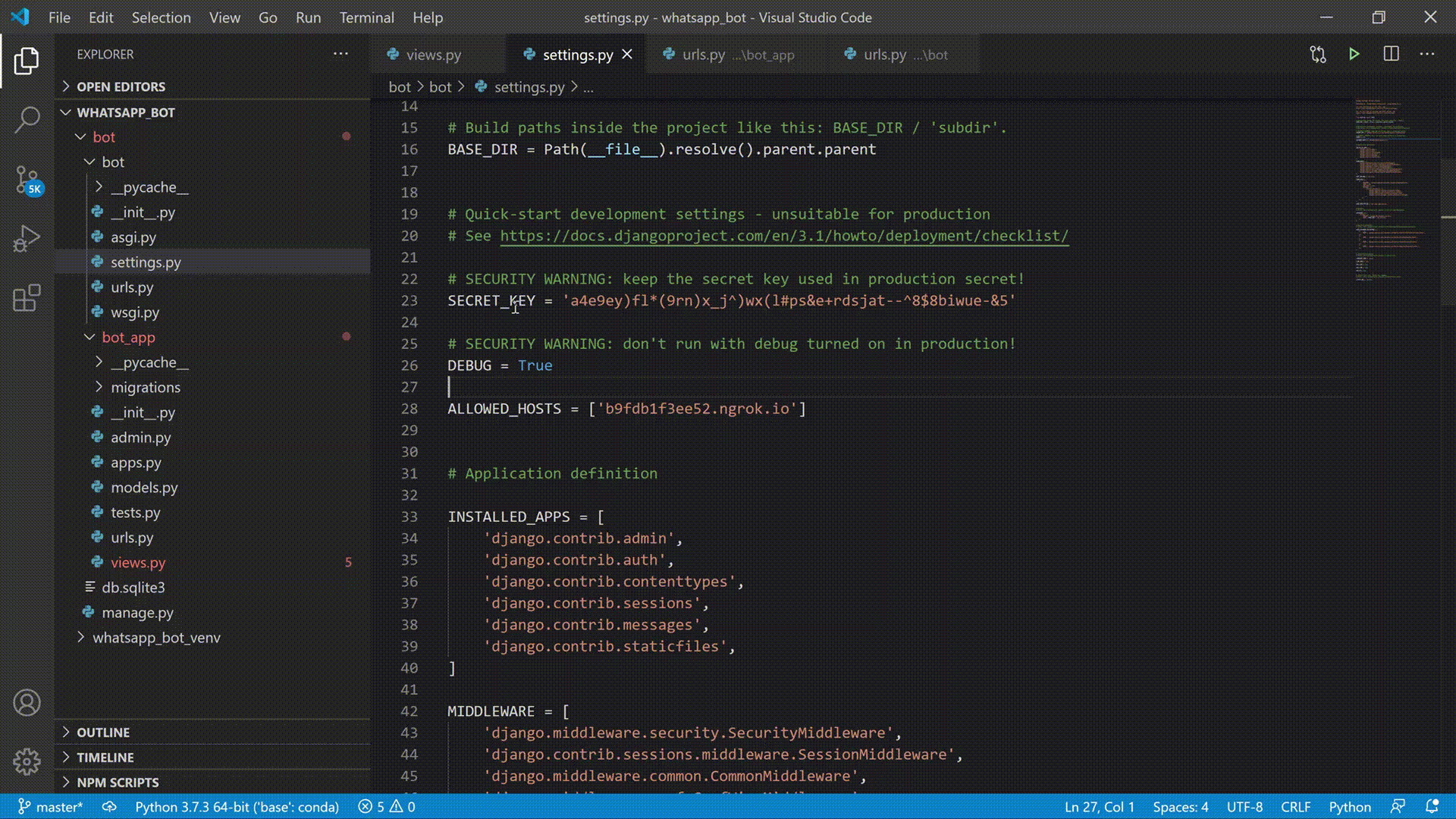Click Ln 27, Col 1 in status bar
Viewport: 1456px width, 819px height.
1100,807
